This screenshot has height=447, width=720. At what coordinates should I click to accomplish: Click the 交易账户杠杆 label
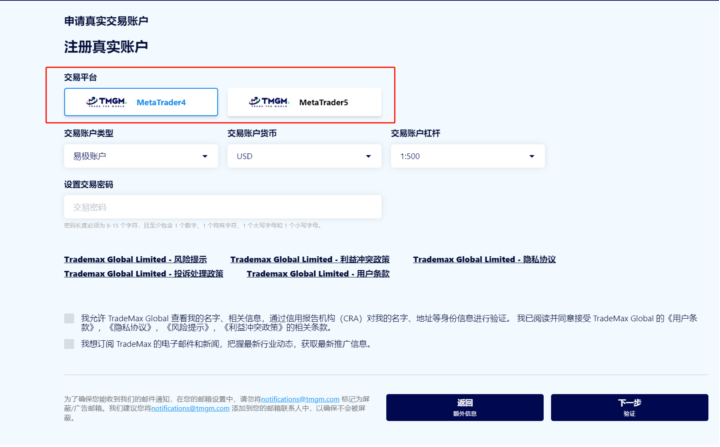(x=416, y=133)
